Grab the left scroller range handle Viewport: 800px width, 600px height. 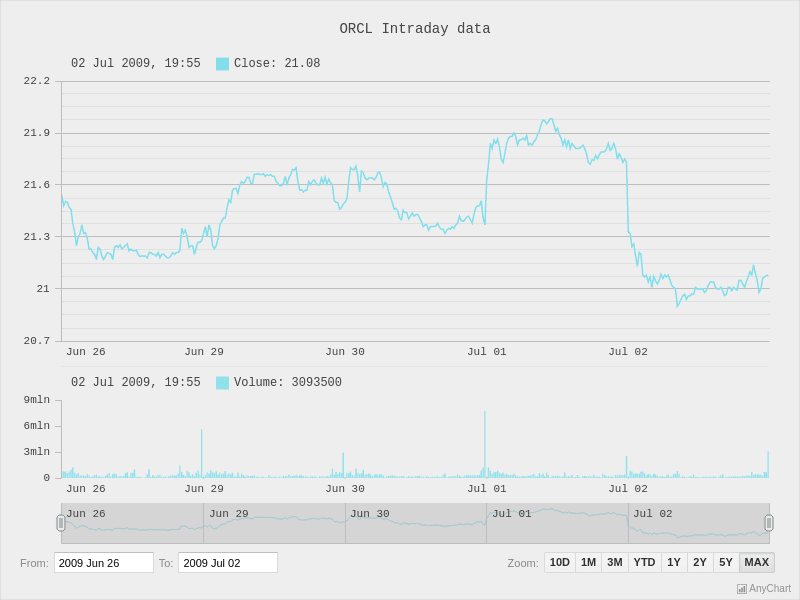(61, 523)
